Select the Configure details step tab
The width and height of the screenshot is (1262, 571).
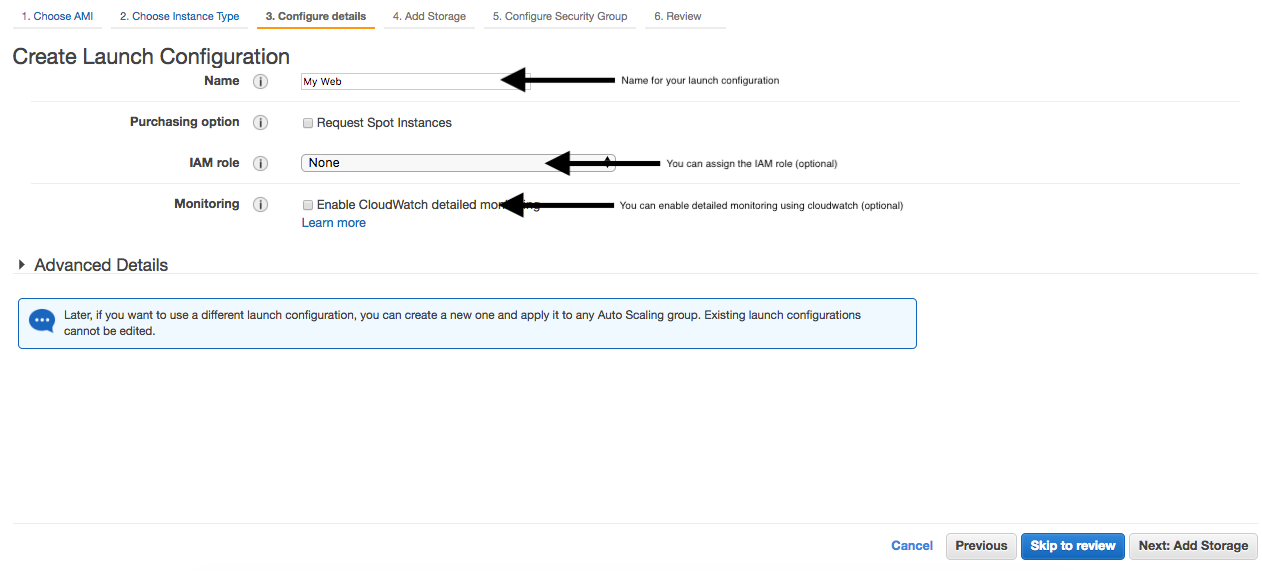coord(315,17)
